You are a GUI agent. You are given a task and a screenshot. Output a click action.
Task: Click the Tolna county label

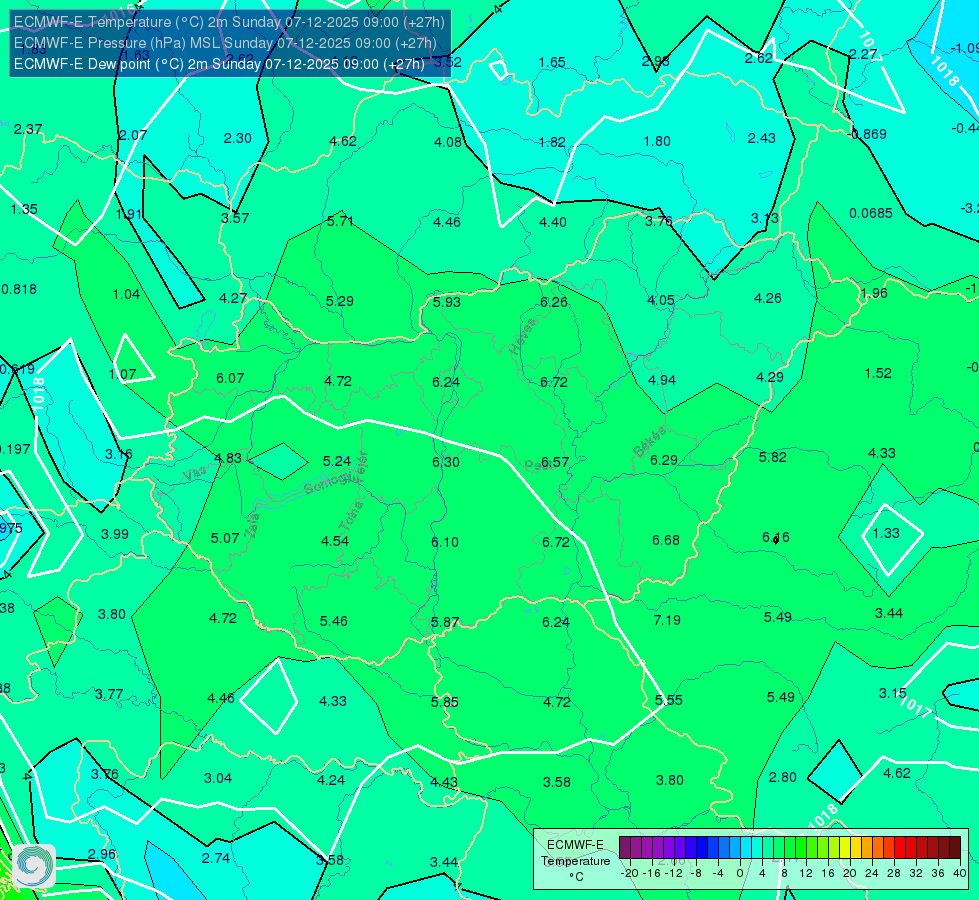pos(351,516)
